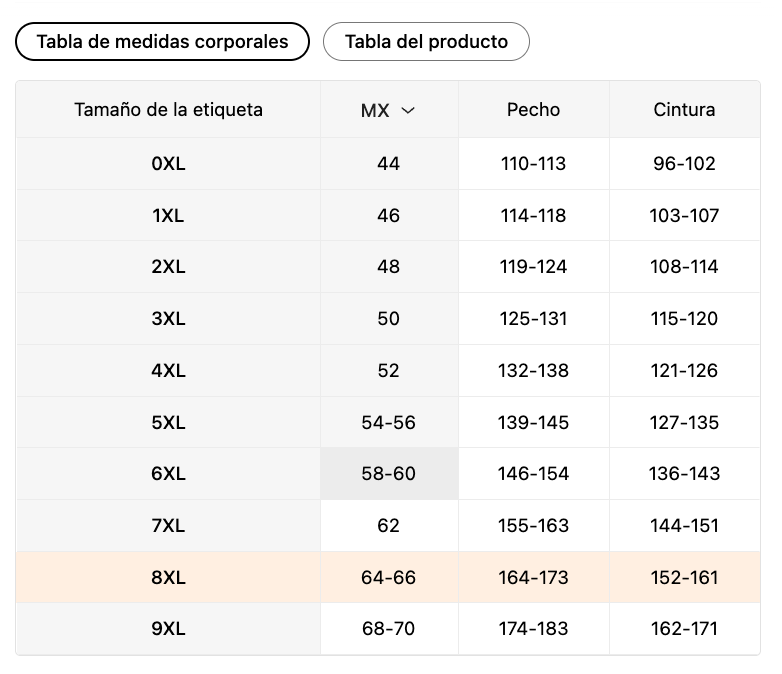782x674 pixels.
Task: Click the 64-66 MX size cell
Action: click(x=389, y=577)
